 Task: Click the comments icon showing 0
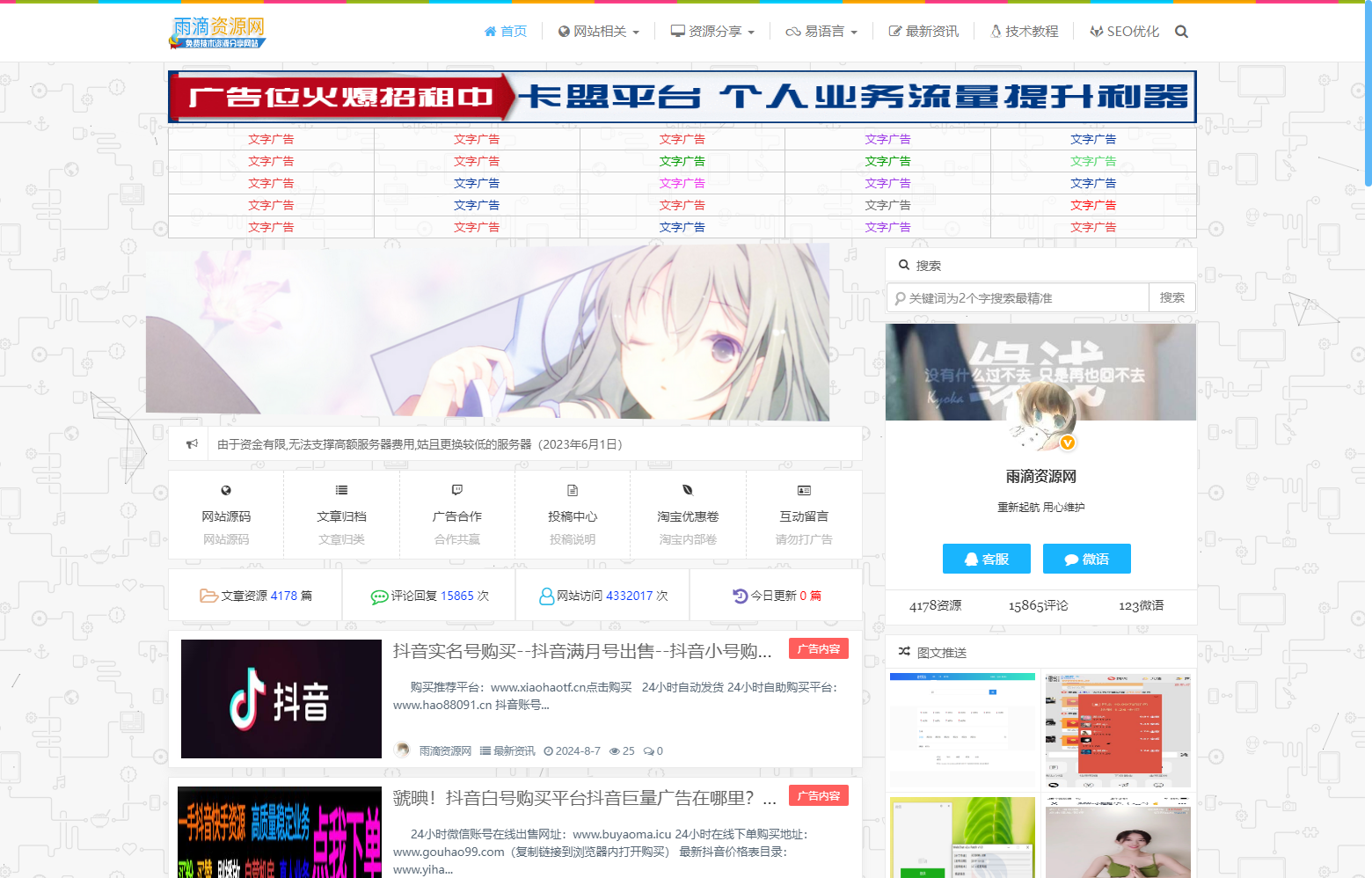click(x=649, y=751)
